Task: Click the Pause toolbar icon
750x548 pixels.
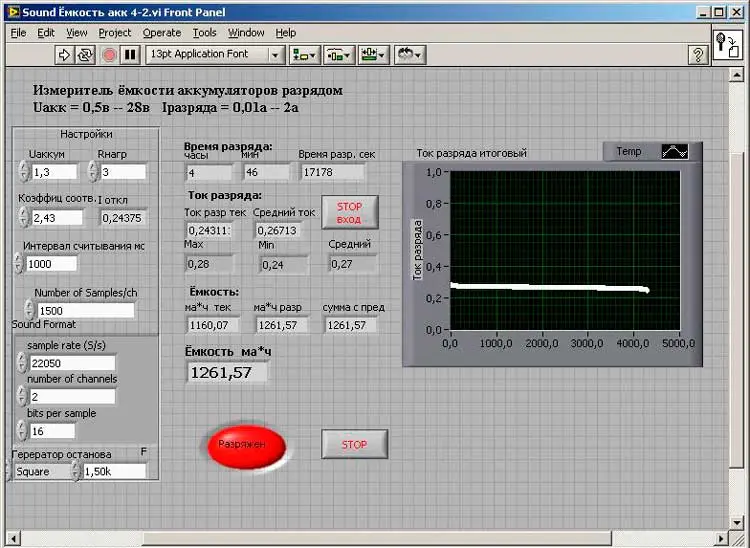Action: [129, 55]
